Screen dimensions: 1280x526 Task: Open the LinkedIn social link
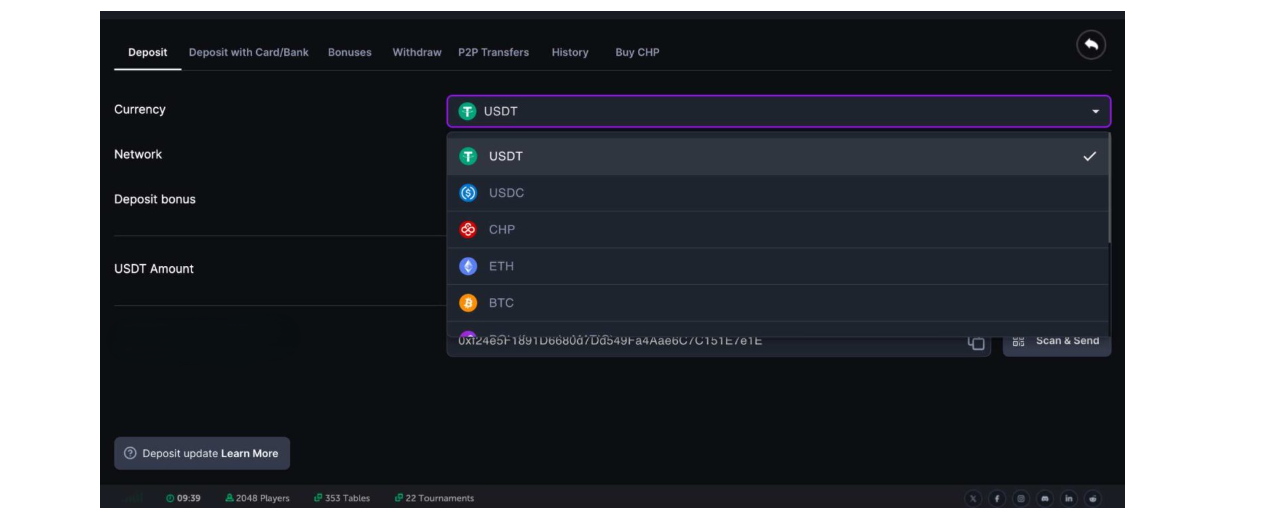[1069, 498]
